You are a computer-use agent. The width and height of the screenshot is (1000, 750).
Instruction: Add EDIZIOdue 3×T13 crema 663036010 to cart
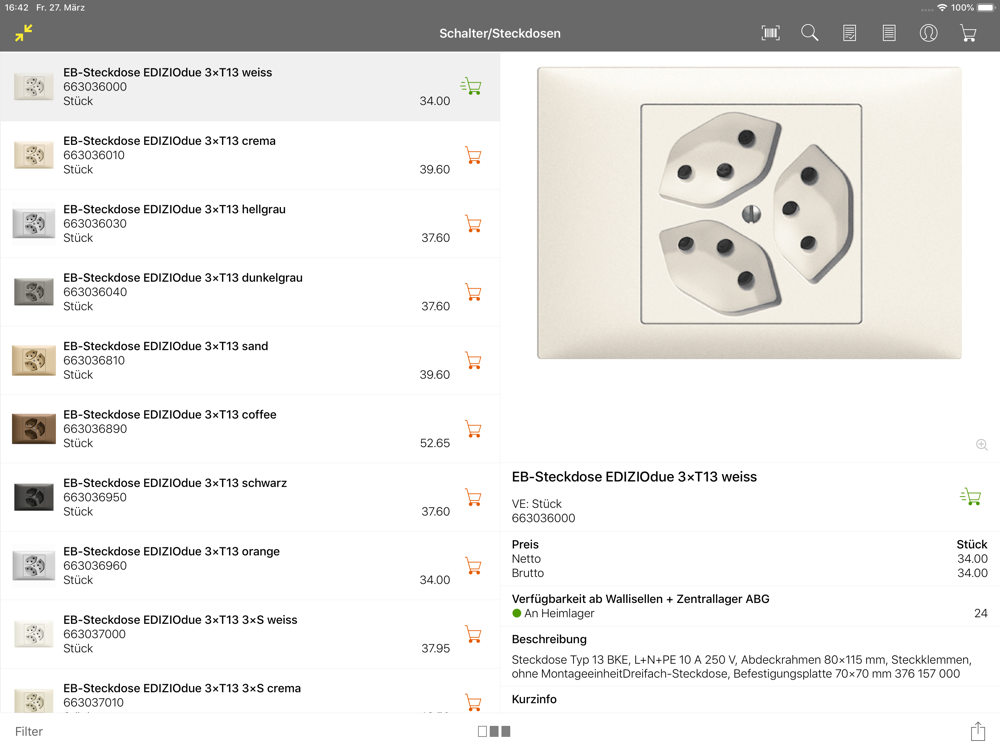point(473,156)
